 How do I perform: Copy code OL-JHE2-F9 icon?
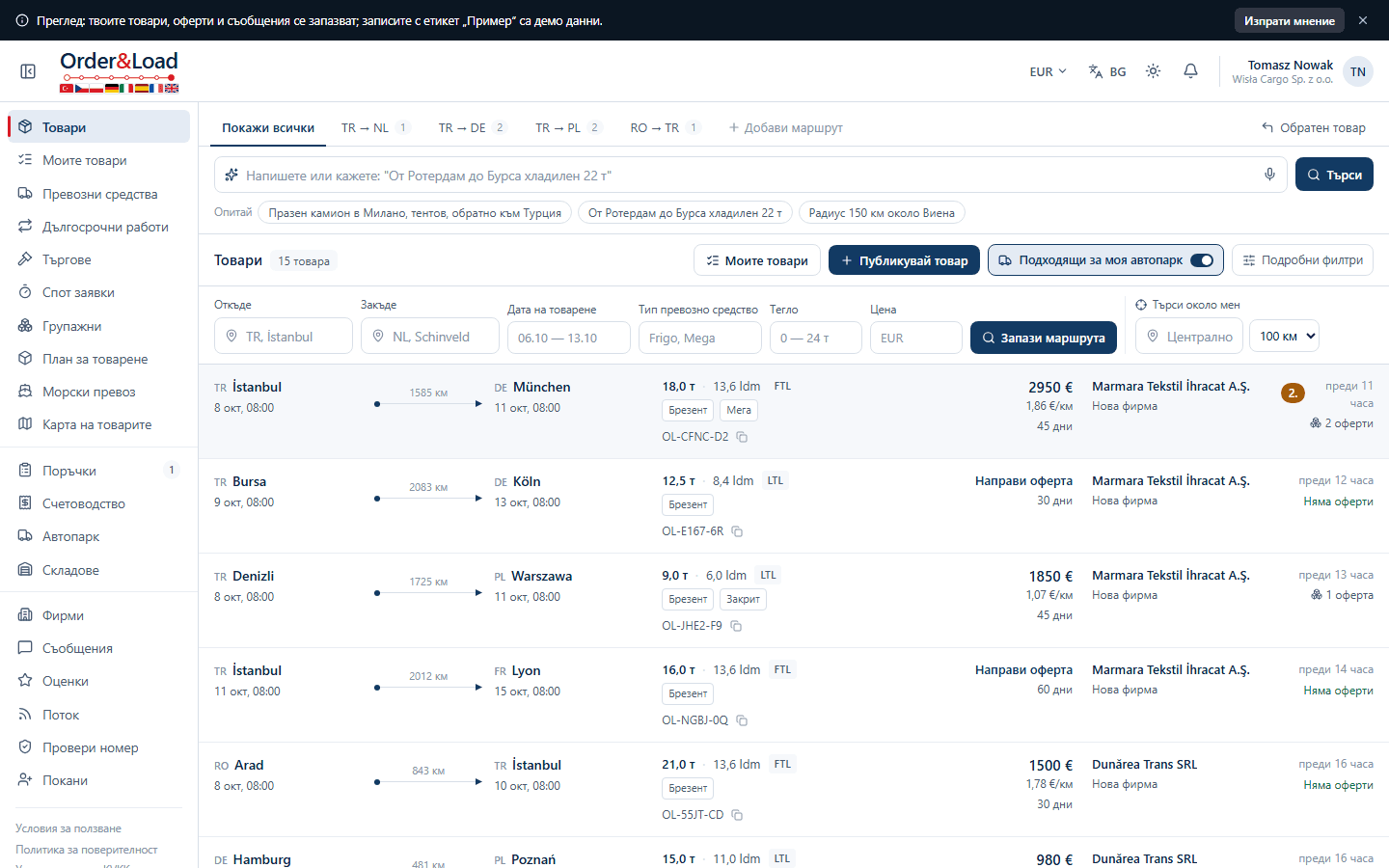(736, 626)
